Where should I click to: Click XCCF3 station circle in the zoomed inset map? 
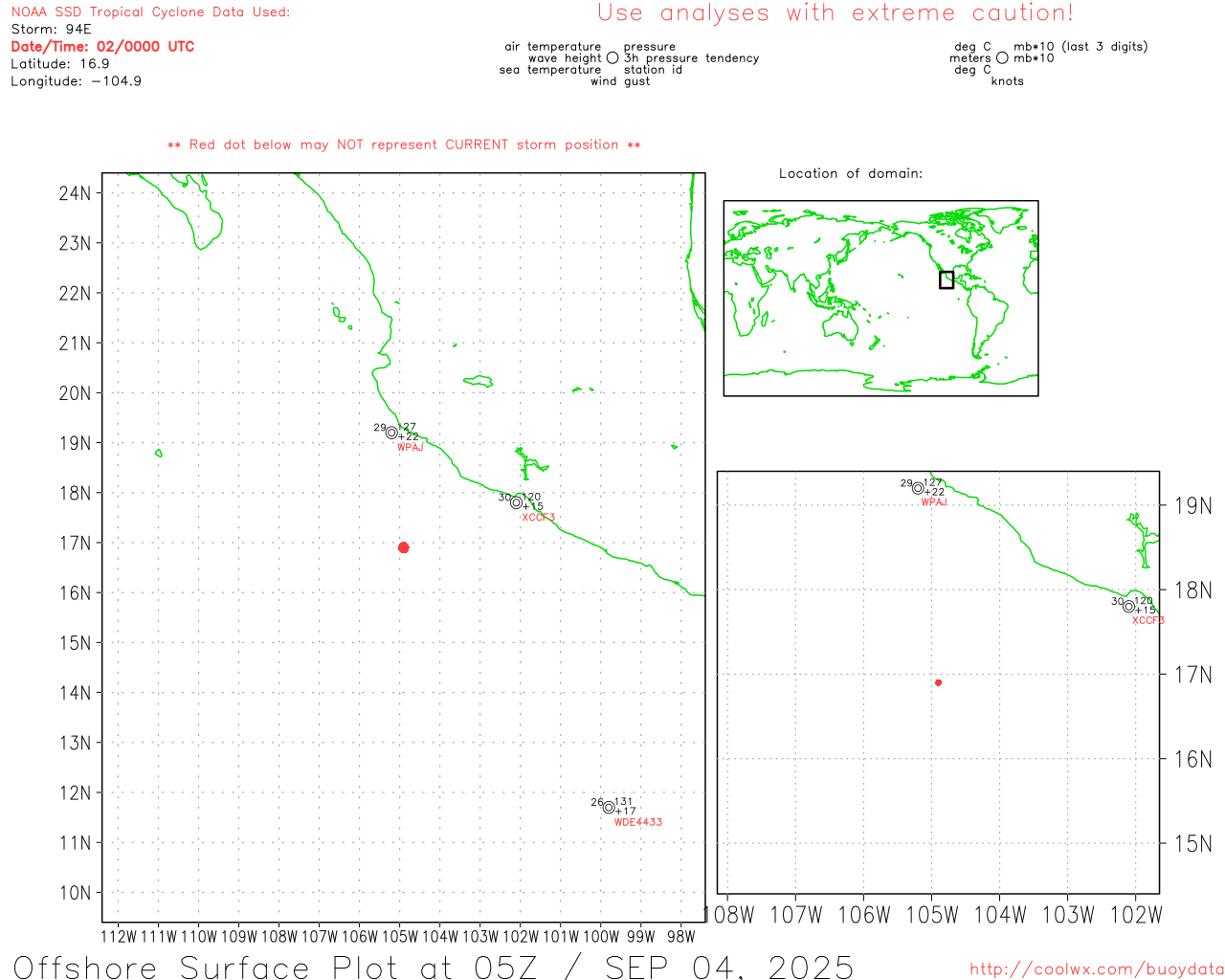click(x=1129, y=606)
